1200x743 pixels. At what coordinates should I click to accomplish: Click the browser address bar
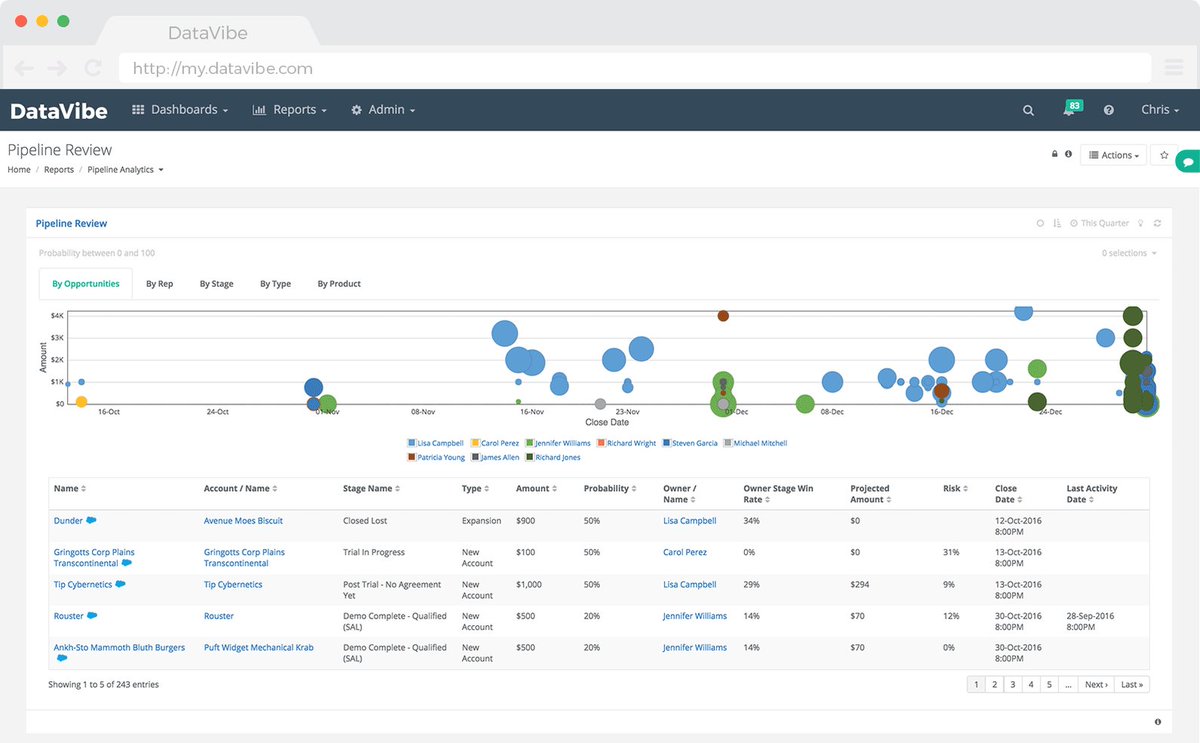click(634, 69)
